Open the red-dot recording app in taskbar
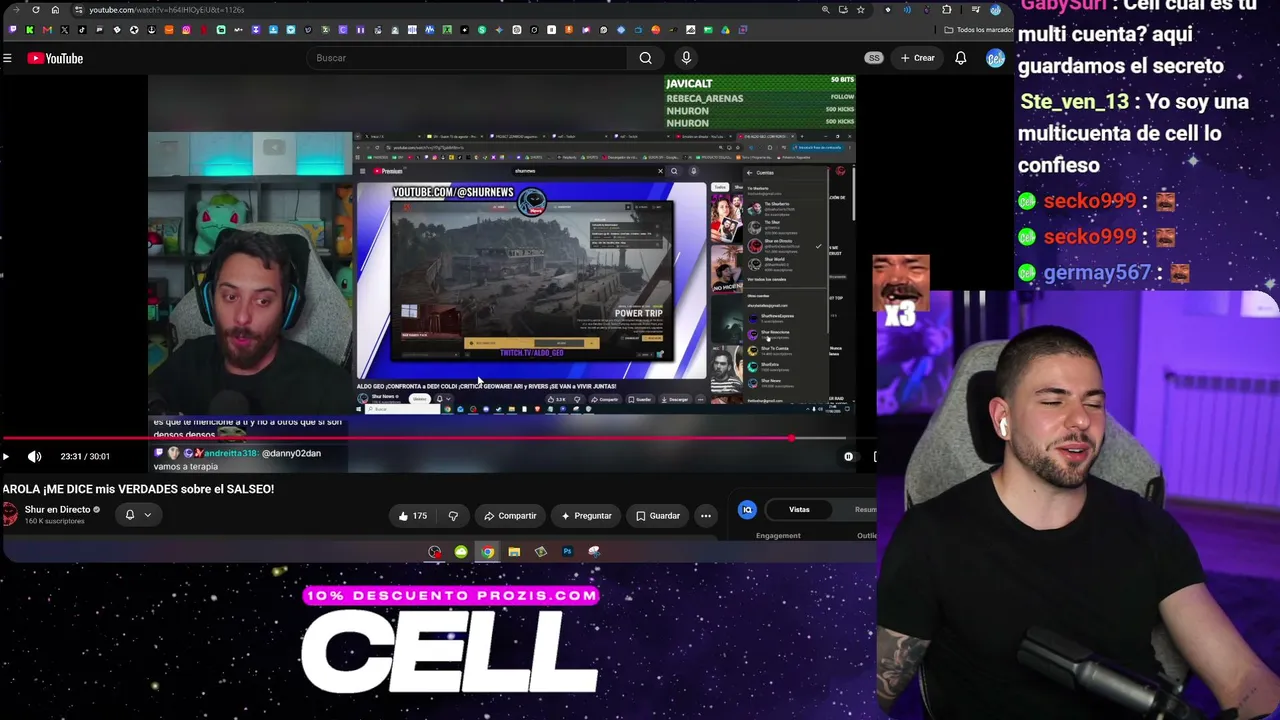Screen dimensions: 1280x720 pyautogui.click(x=434, y=552)
